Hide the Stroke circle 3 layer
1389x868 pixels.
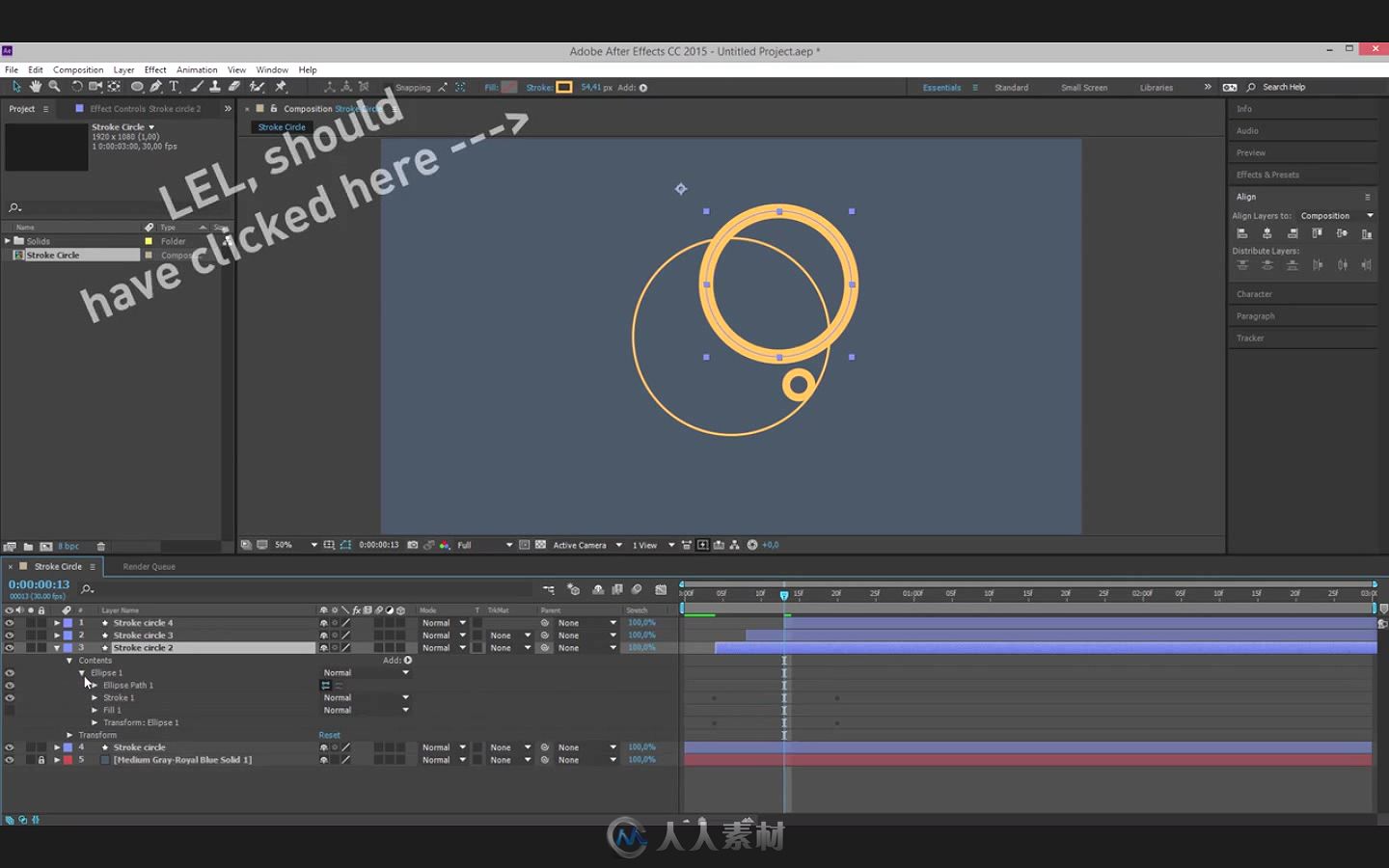point(10,636)
